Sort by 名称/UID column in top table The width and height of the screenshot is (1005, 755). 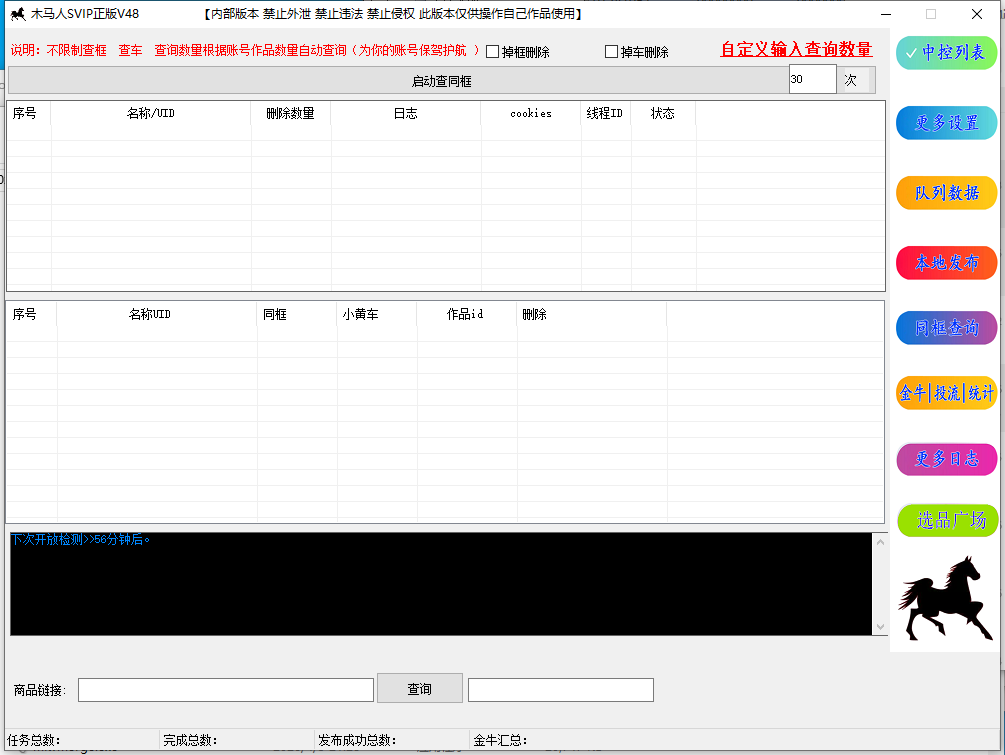point(151,113)
